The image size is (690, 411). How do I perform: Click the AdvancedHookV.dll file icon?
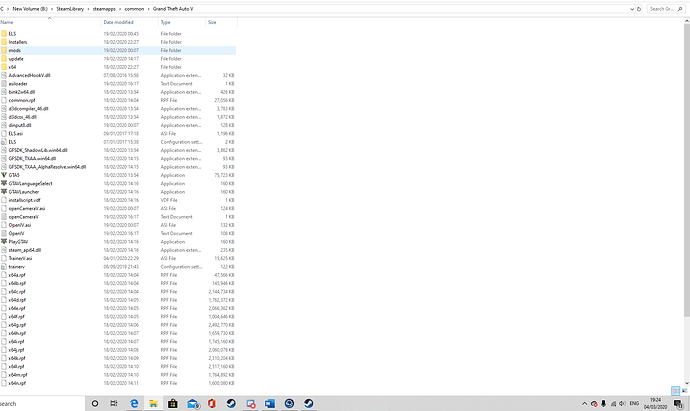pos(4,75)
